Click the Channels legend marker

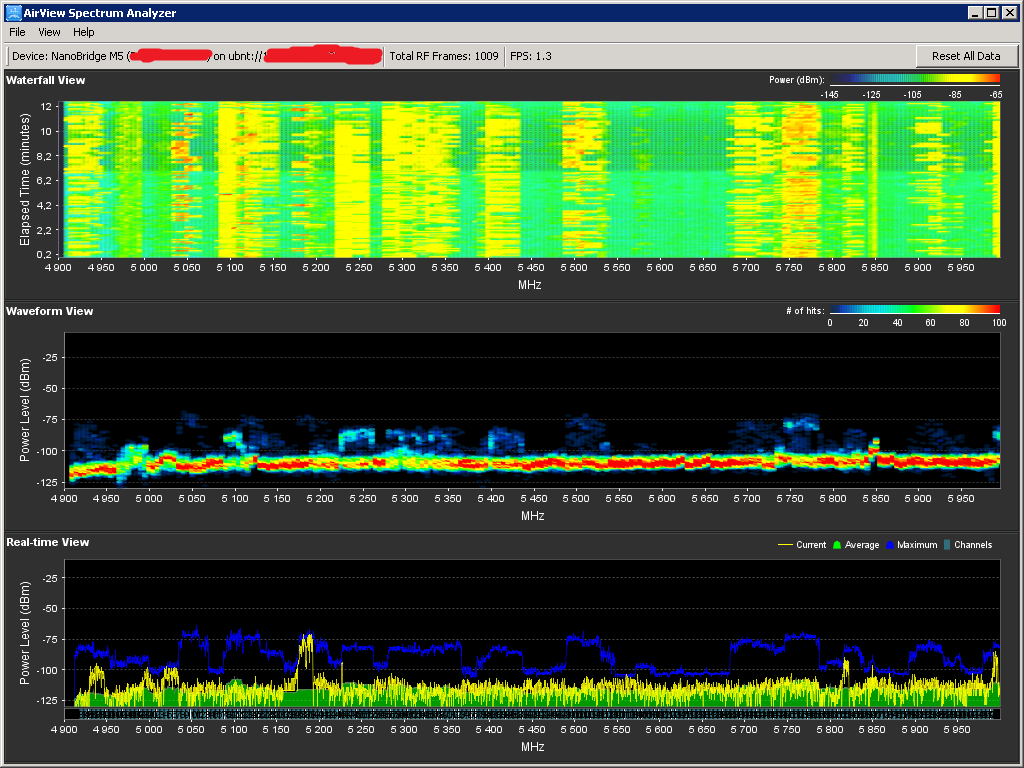coord(947,545)
